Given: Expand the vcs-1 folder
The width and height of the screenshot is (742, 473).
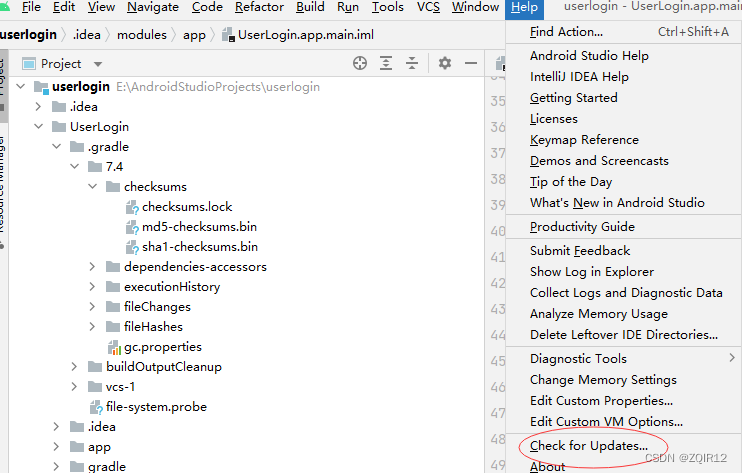Looking at the screenshot, I should (x=74, y=386).
